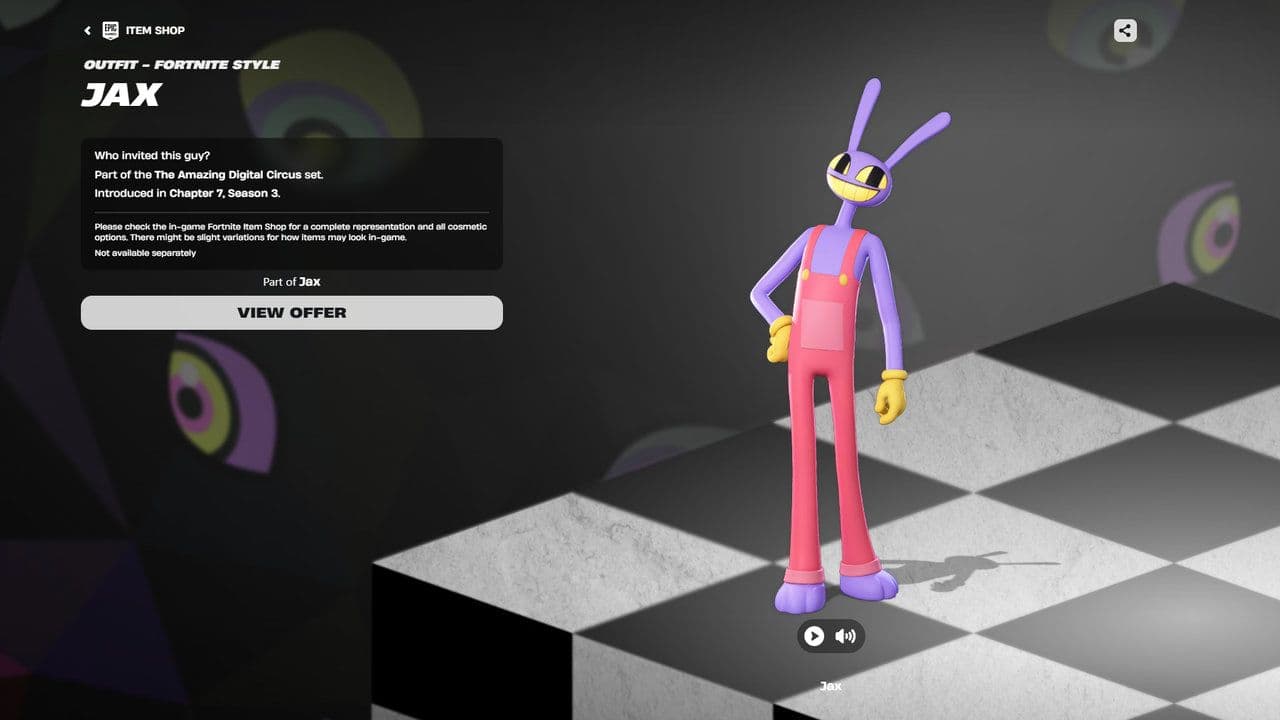This screenshot has height=720, width=1280.
Task: Share this outfit with the share icon
Action: tap(1125, 30)
